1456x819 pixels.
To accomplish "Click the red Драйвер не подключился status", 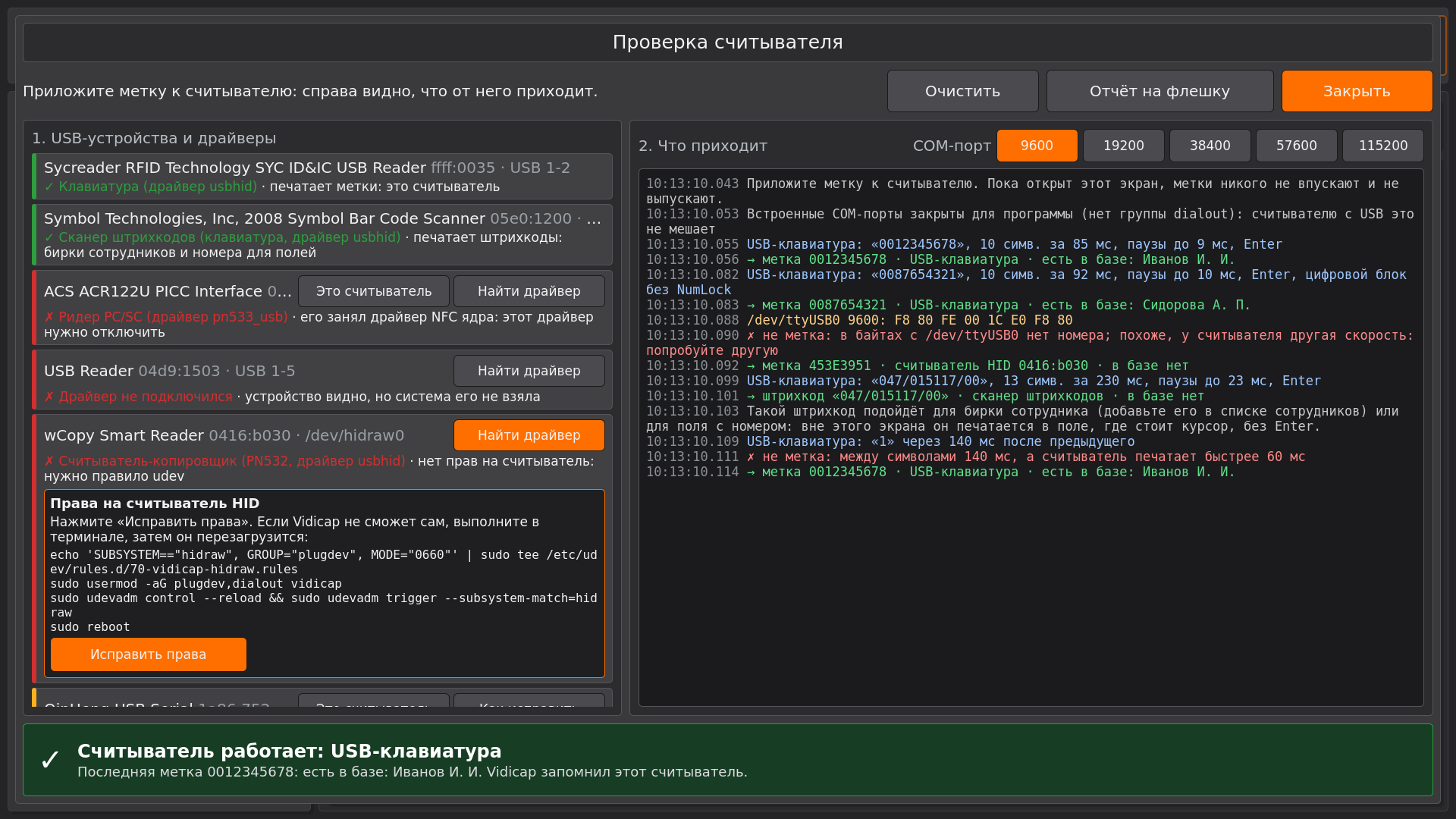I will (x=138, y=397).
